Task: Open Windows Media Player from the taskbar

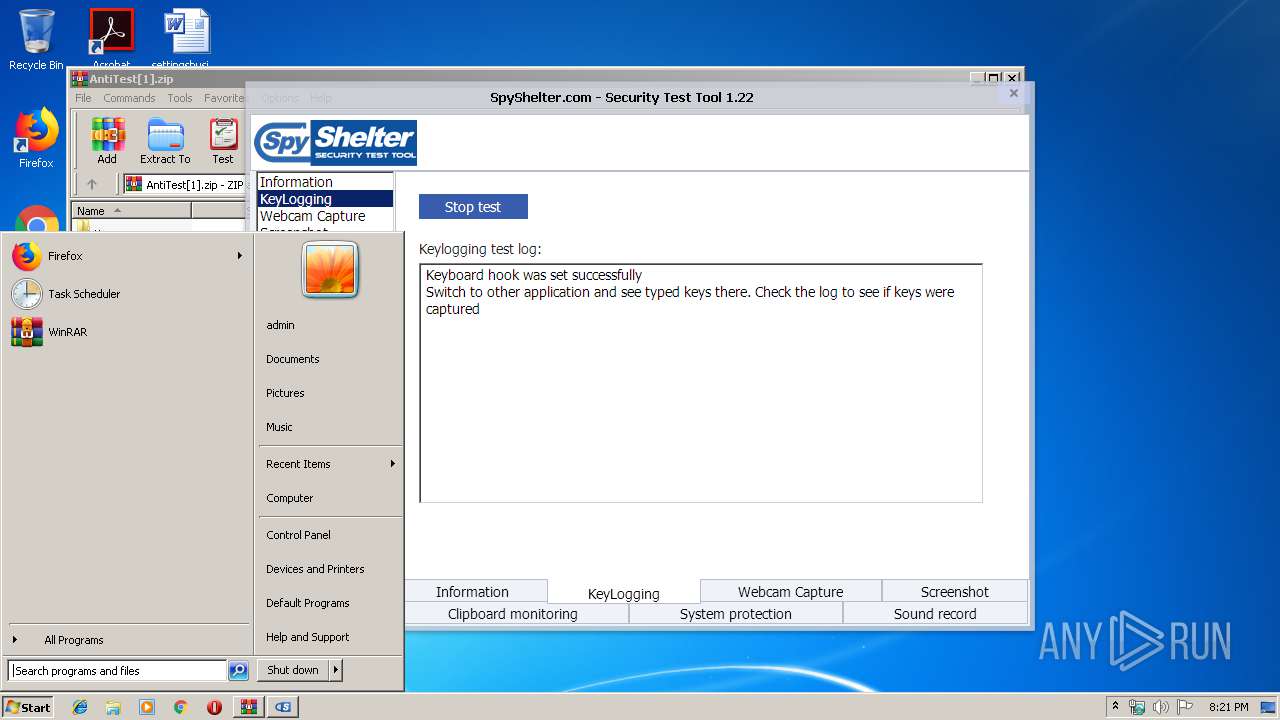Action: click(x=147, y=707)
